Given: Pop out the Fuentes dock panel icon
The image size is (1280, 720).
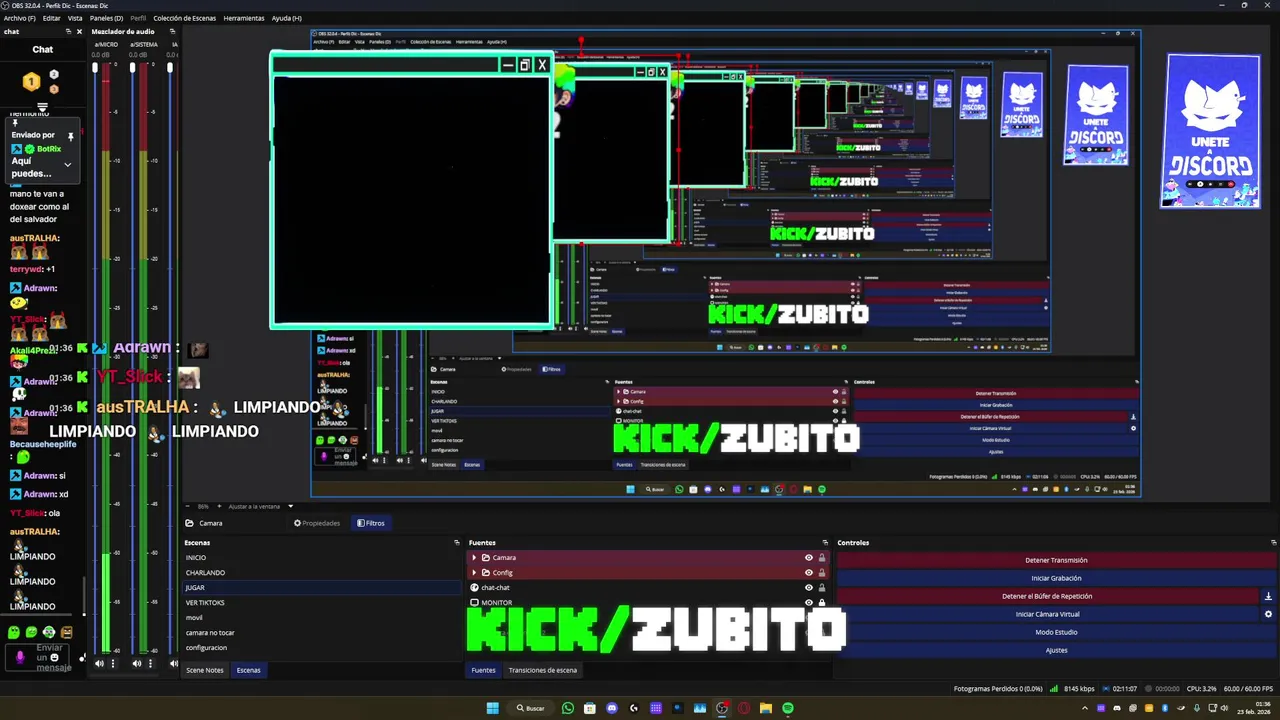Looking at the screenshot, I should click(825, 542).
